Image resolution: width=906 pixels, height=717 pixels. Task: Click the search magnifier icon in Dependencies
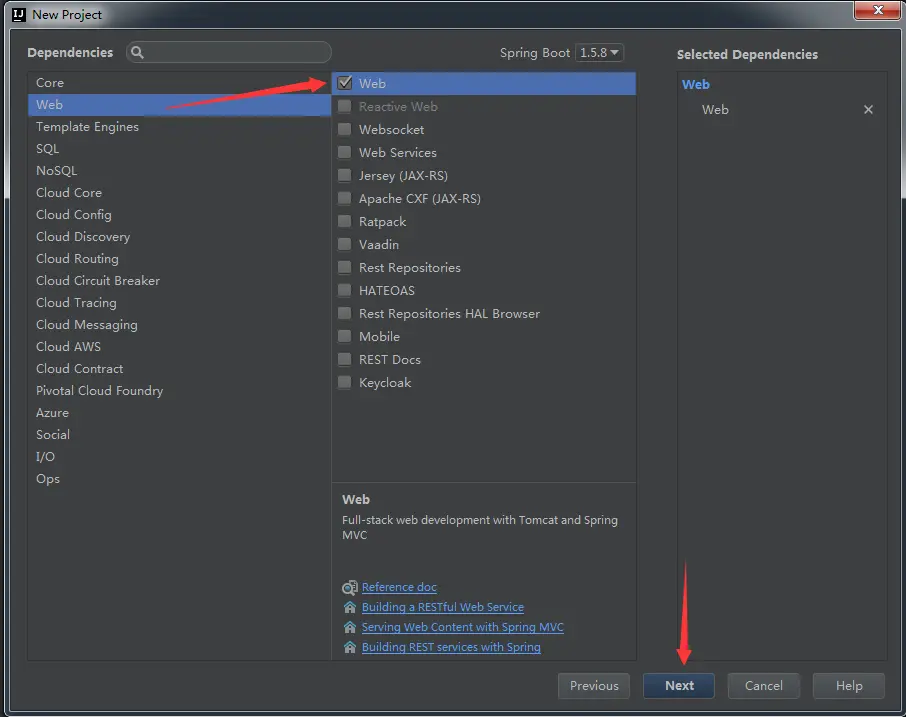[137, 53]
